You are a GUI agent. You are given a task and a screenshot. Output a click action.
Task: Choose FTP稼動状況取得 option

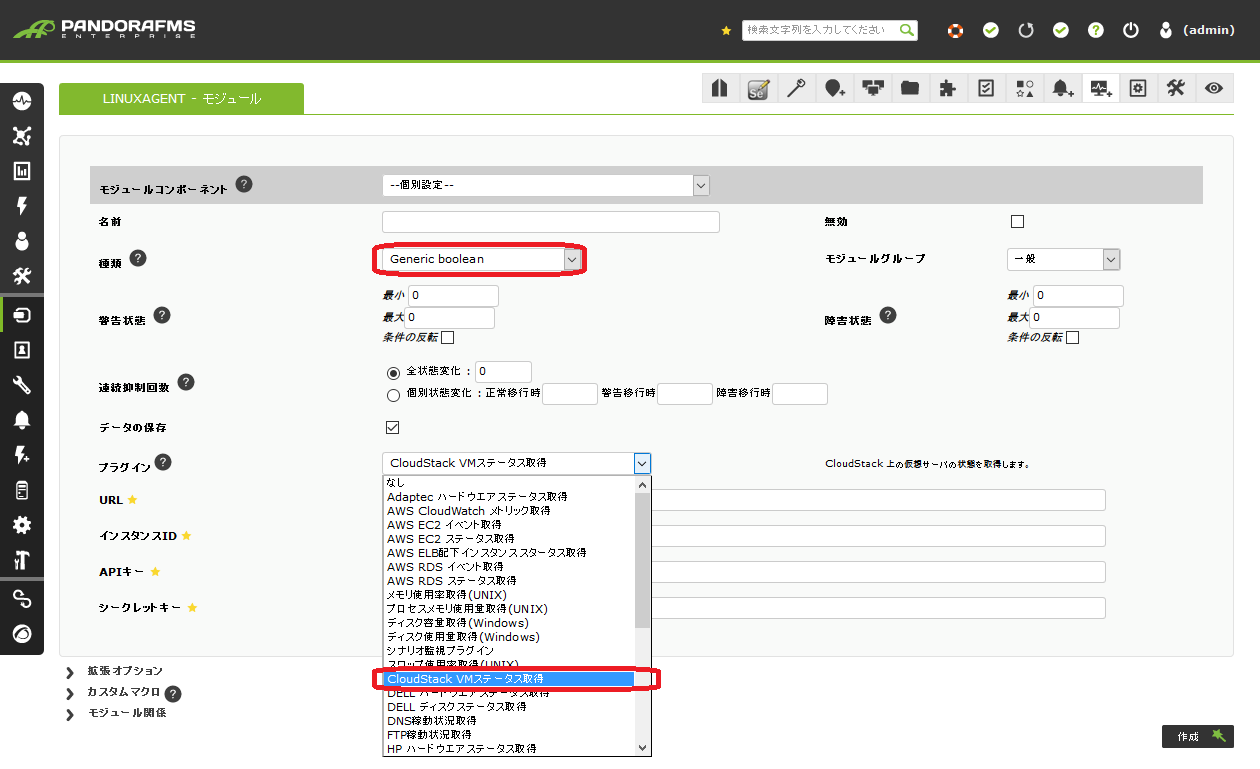click(x=509, y=734)
